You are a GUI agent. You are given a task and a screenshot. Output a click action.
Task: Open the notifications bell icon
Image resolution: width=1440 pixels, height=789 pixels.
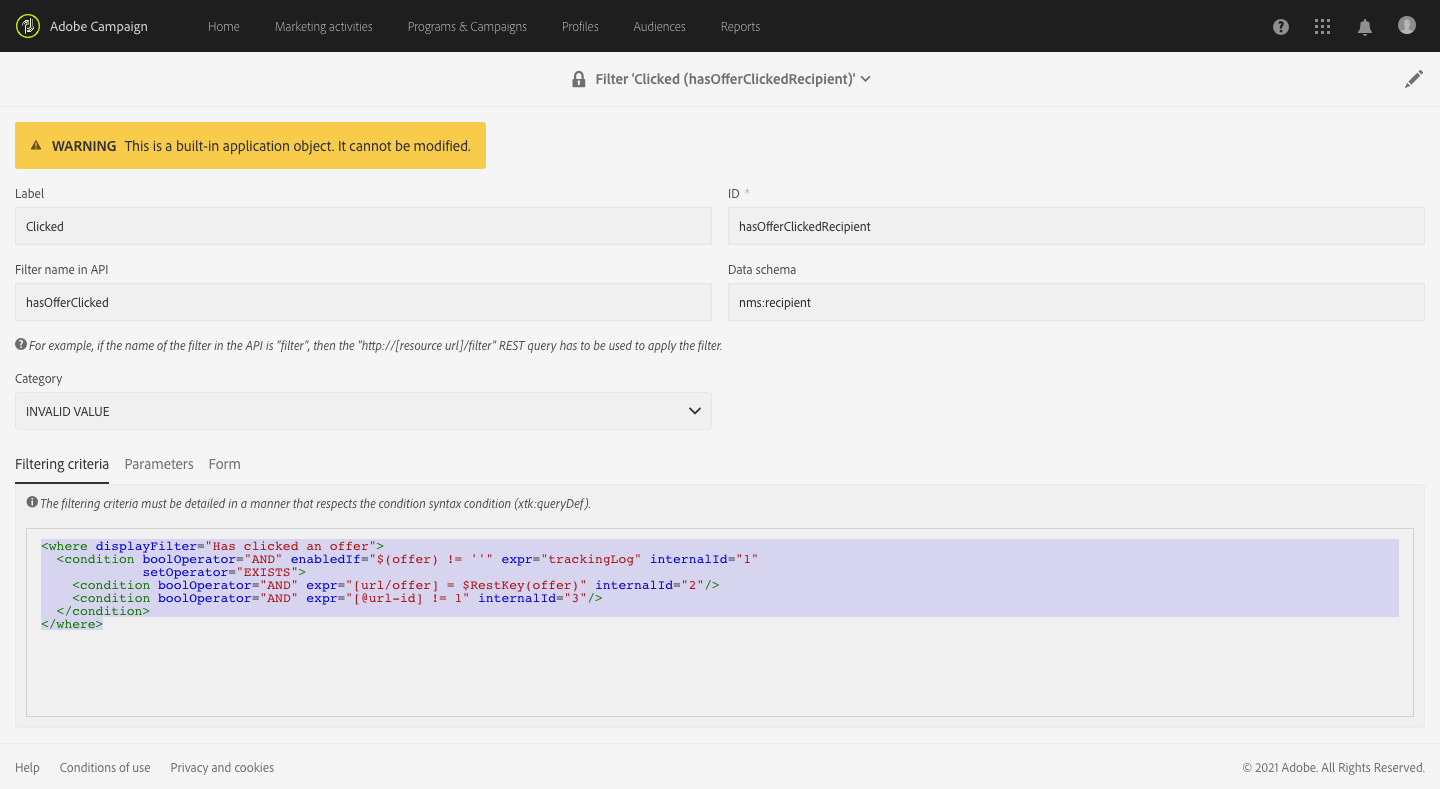tap(1364, 27)
